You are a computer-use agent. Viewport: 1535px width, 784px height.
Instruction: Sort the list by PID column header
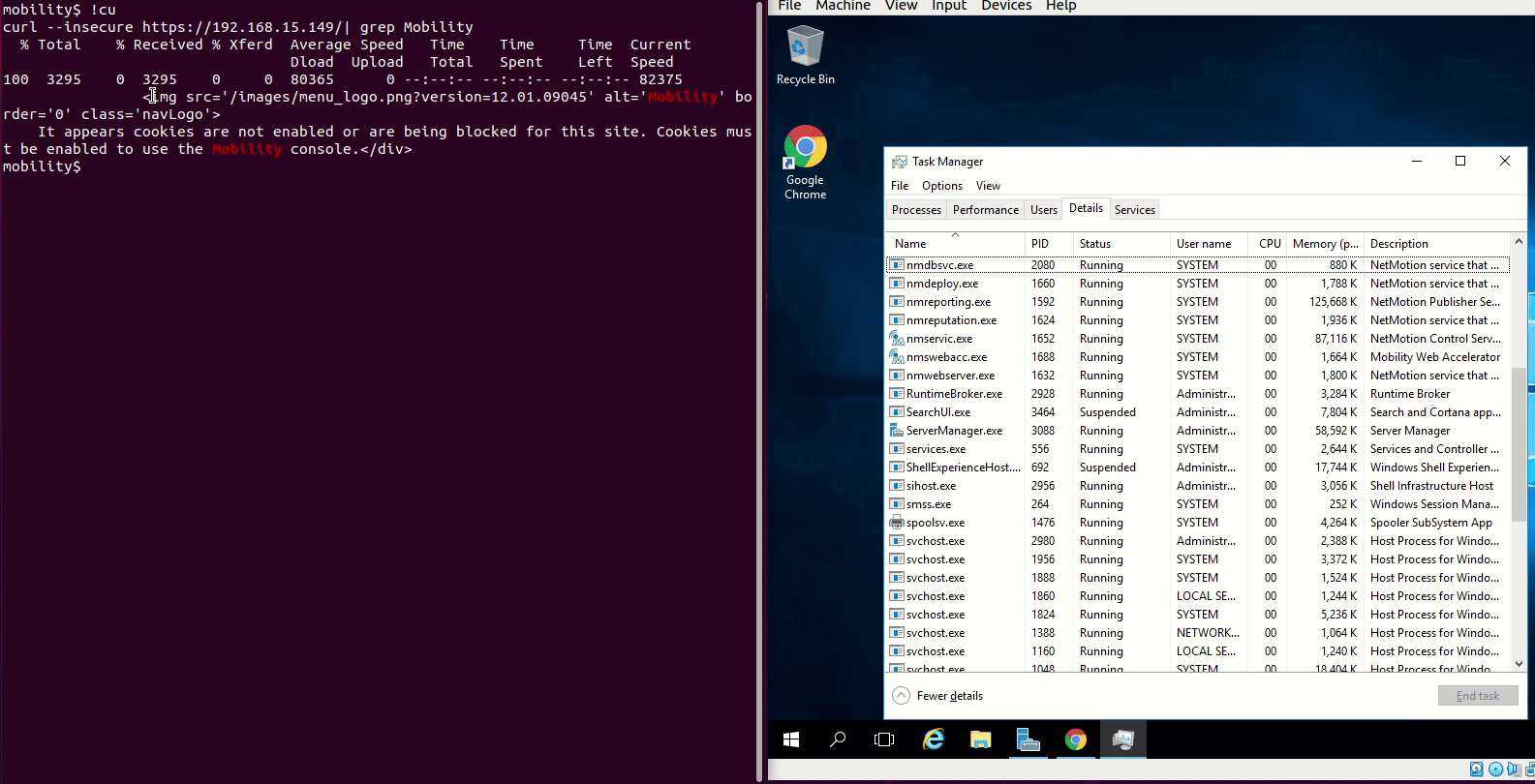(x=1040, y=244)
